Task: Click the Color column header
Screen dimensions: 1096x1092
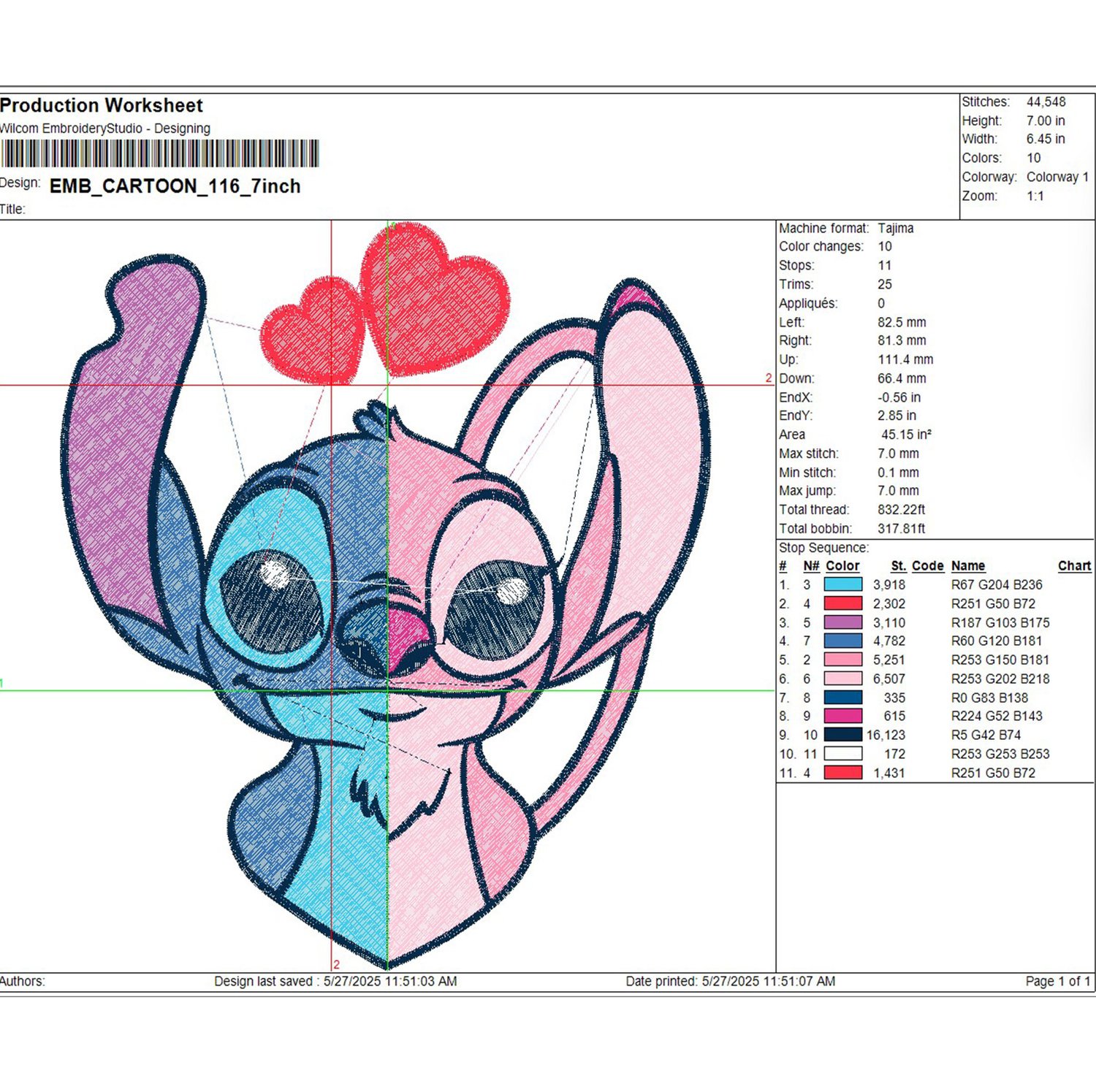Action: point(842,566)
